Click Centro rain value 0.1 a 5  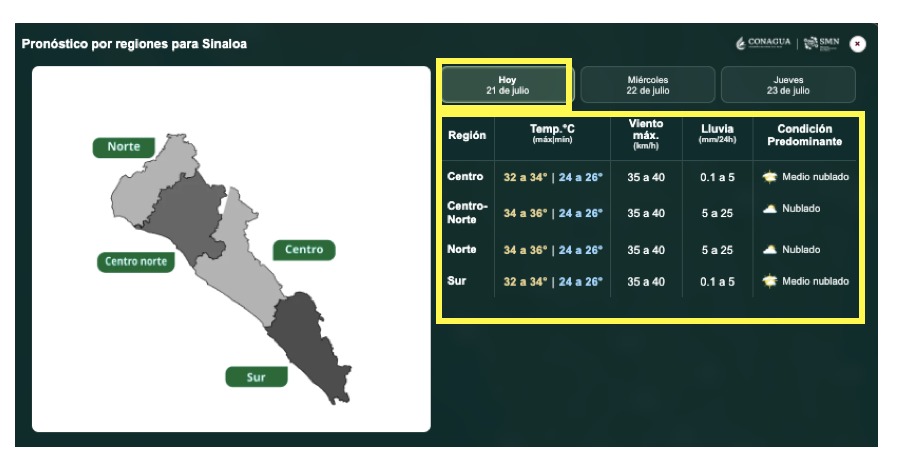(717, 177)
